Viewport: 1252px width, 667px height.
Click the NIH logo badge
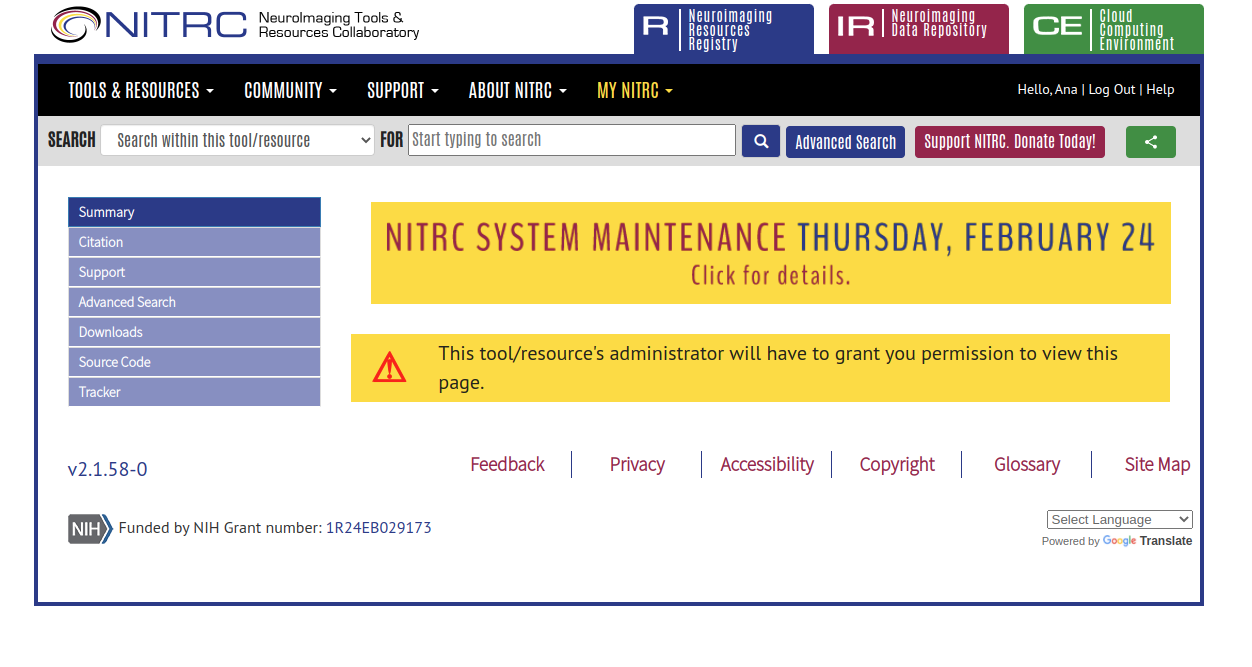pos(89,528)
